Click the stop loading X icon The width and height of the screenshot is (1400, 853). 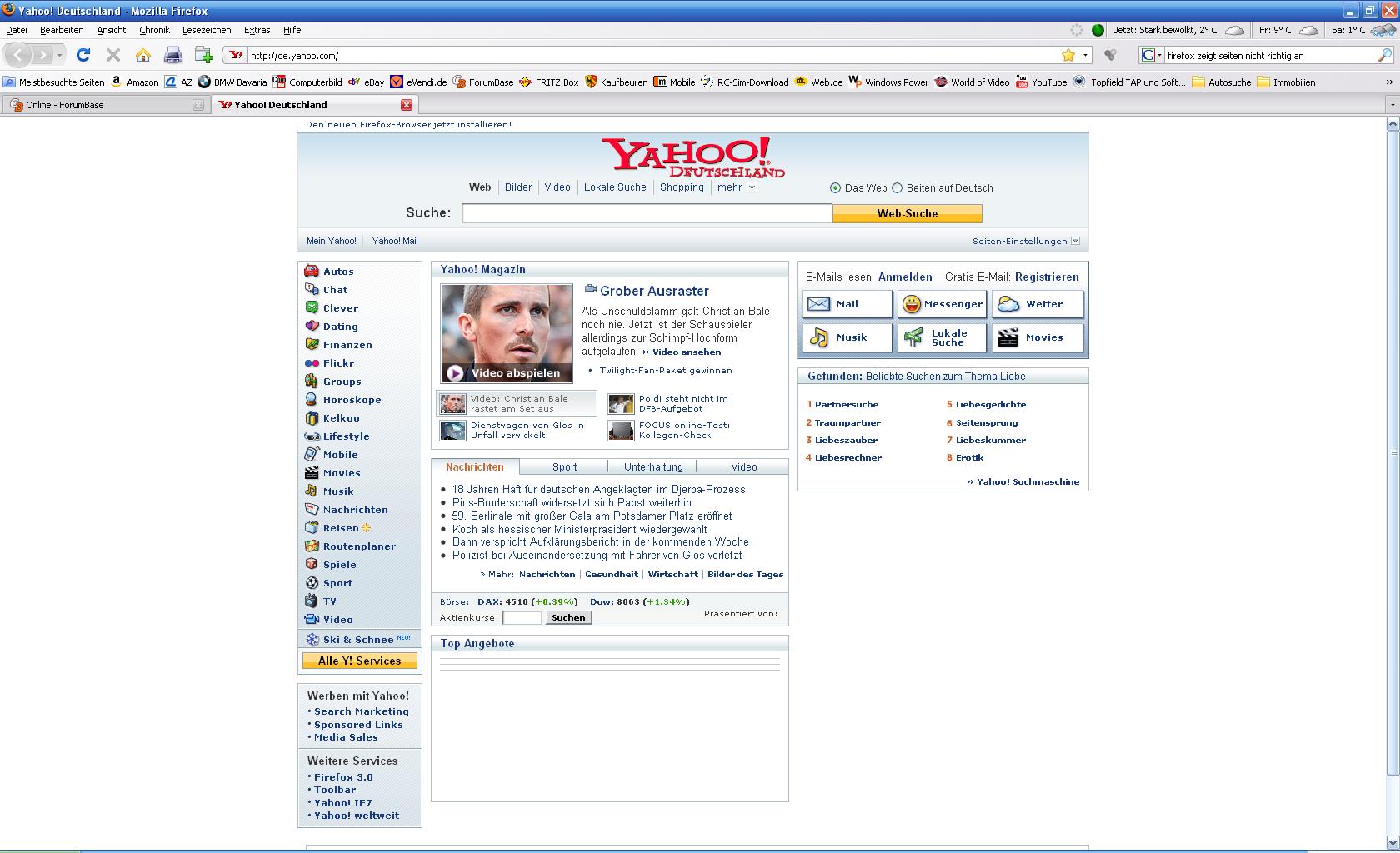pos(113,55)
